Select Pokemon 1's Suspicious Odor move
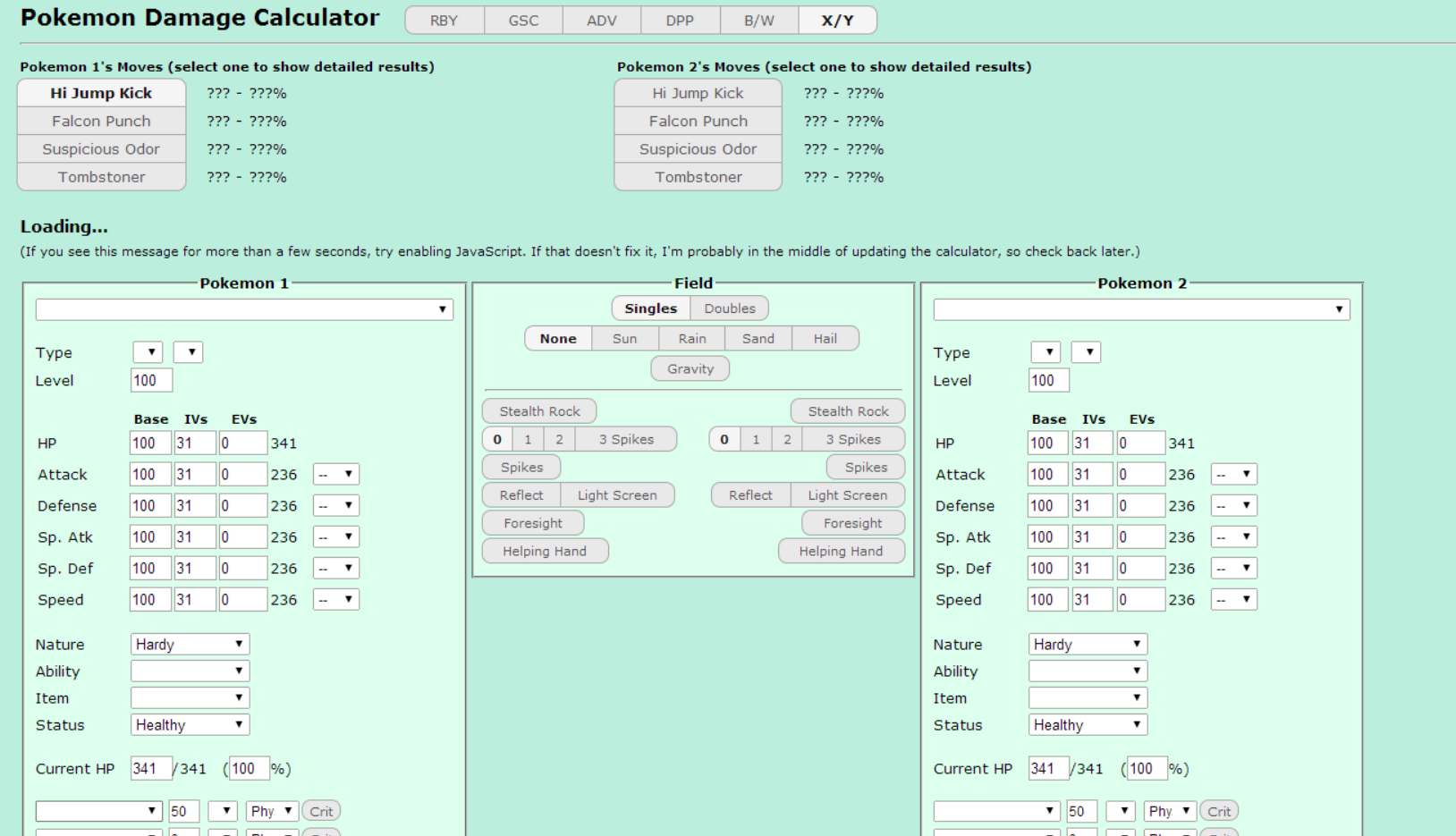Image resolution: width=1456 pixels, height=836 pixels. (101, 149)
